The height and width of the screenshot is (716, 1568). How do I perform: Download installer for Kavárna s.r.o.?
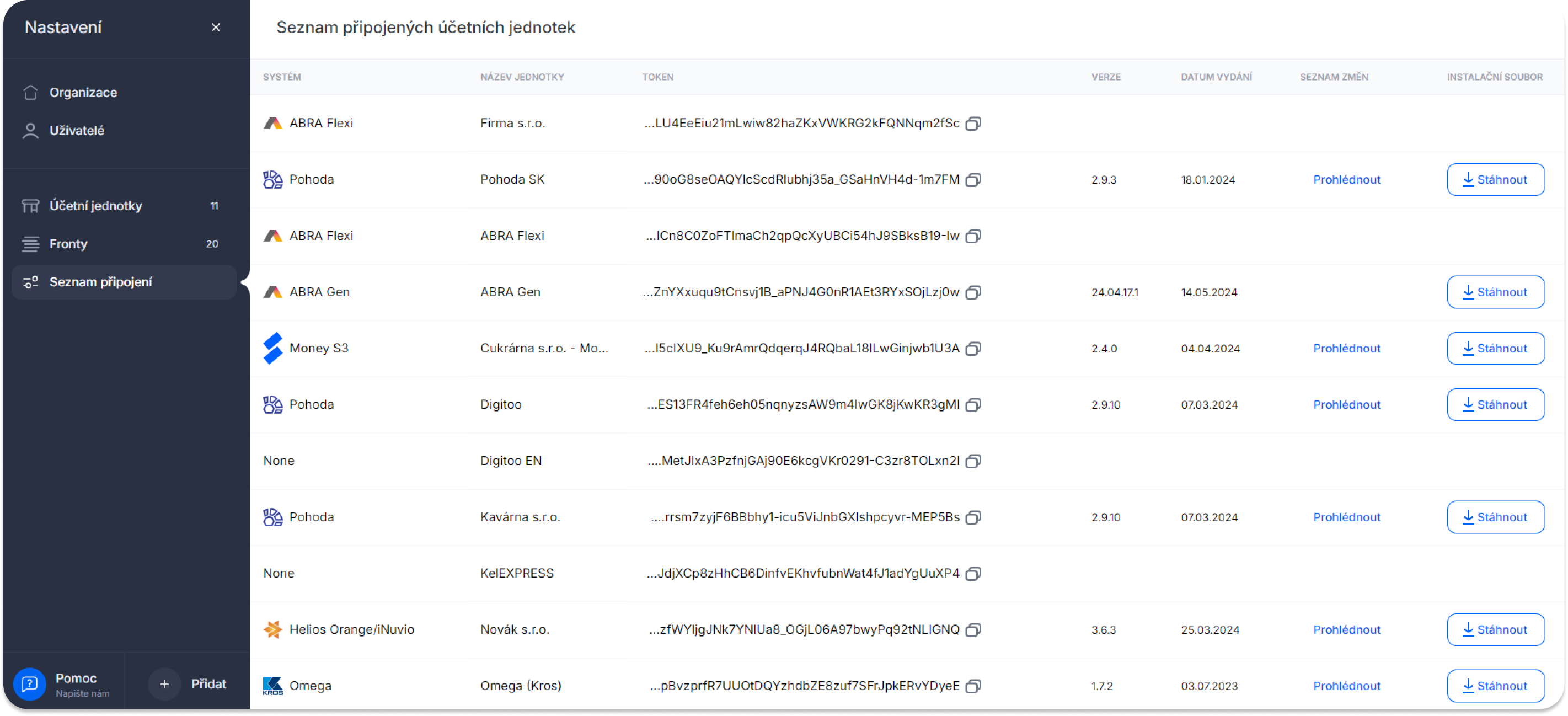coord(1495,517)
